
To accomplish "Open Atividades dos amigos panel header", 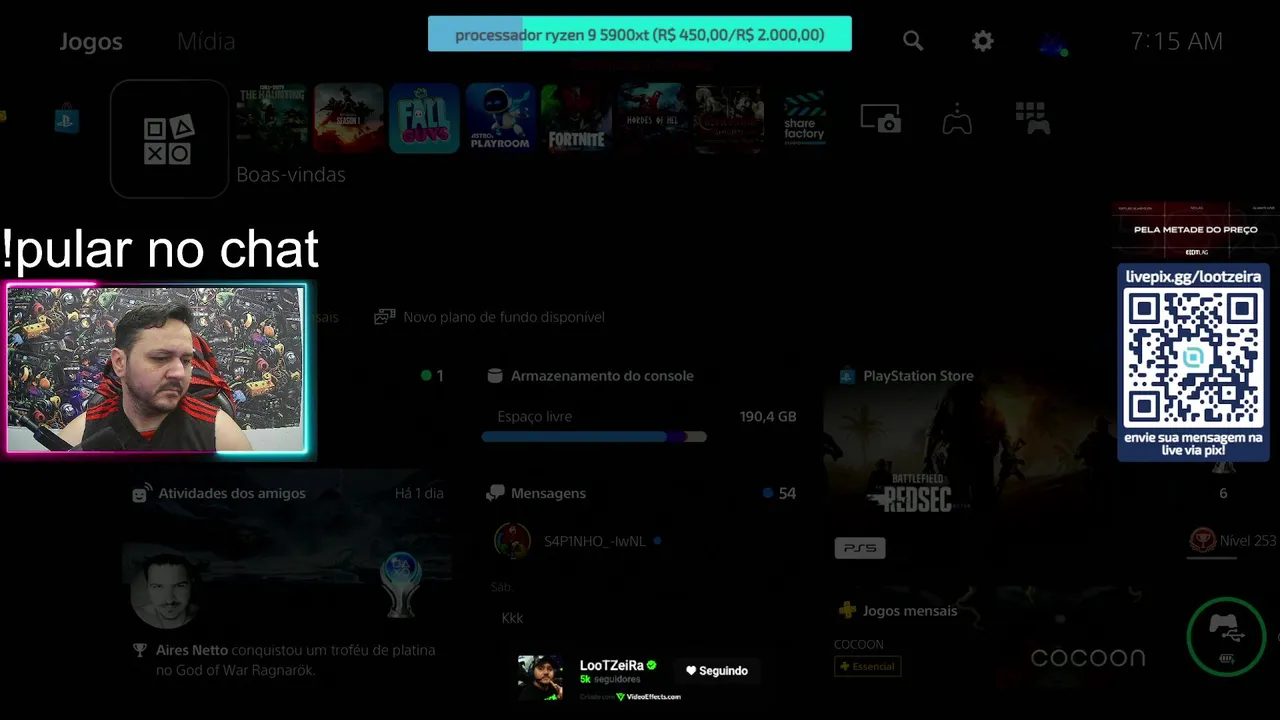I will click(219, 493).
